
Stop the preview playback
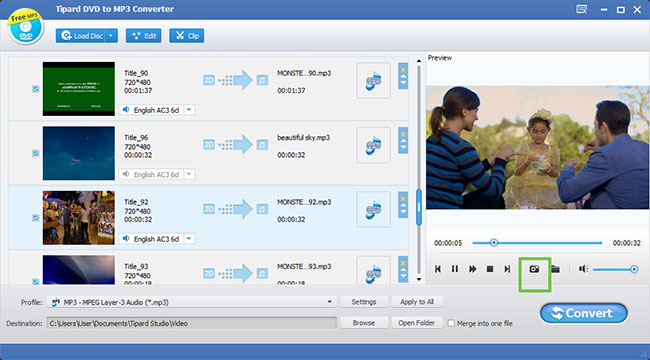(x=490, y=269)
